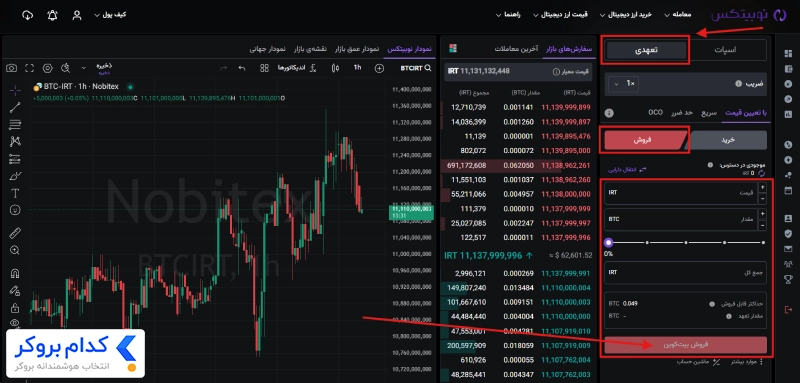Click the amount percentage slider handle

(609, 243)
